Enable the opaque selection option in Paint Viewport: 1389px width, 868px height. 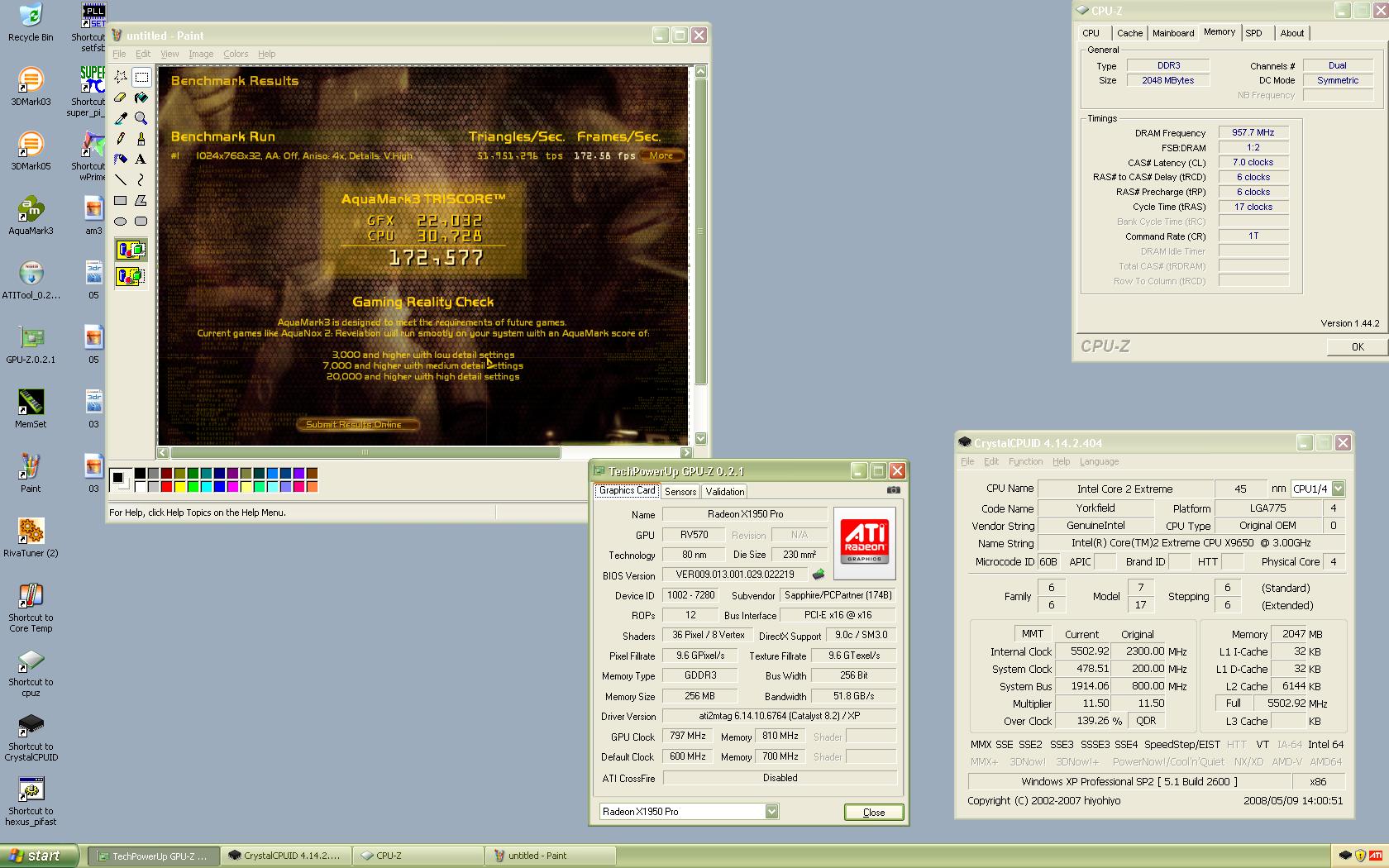coord(131,250)
